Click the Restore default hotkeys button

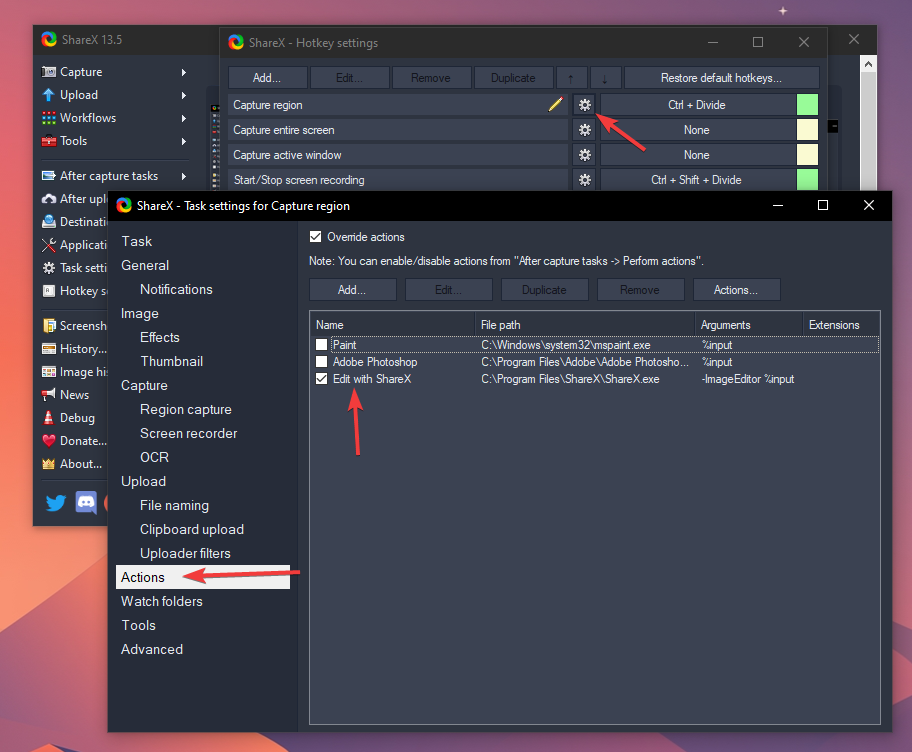click(x=721, y=77)
